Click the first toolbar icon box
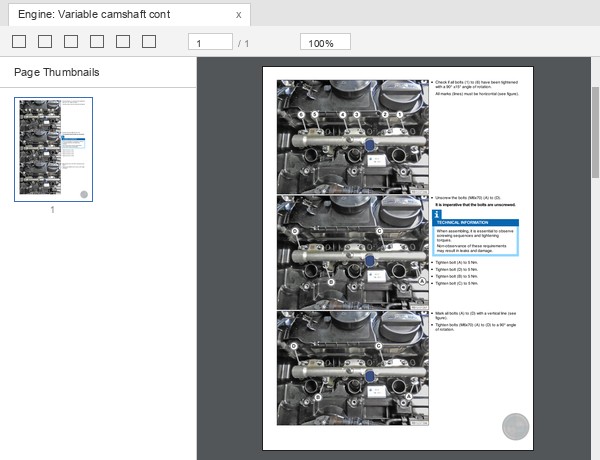The image size is (600, 460). click(x=19, y=42)
